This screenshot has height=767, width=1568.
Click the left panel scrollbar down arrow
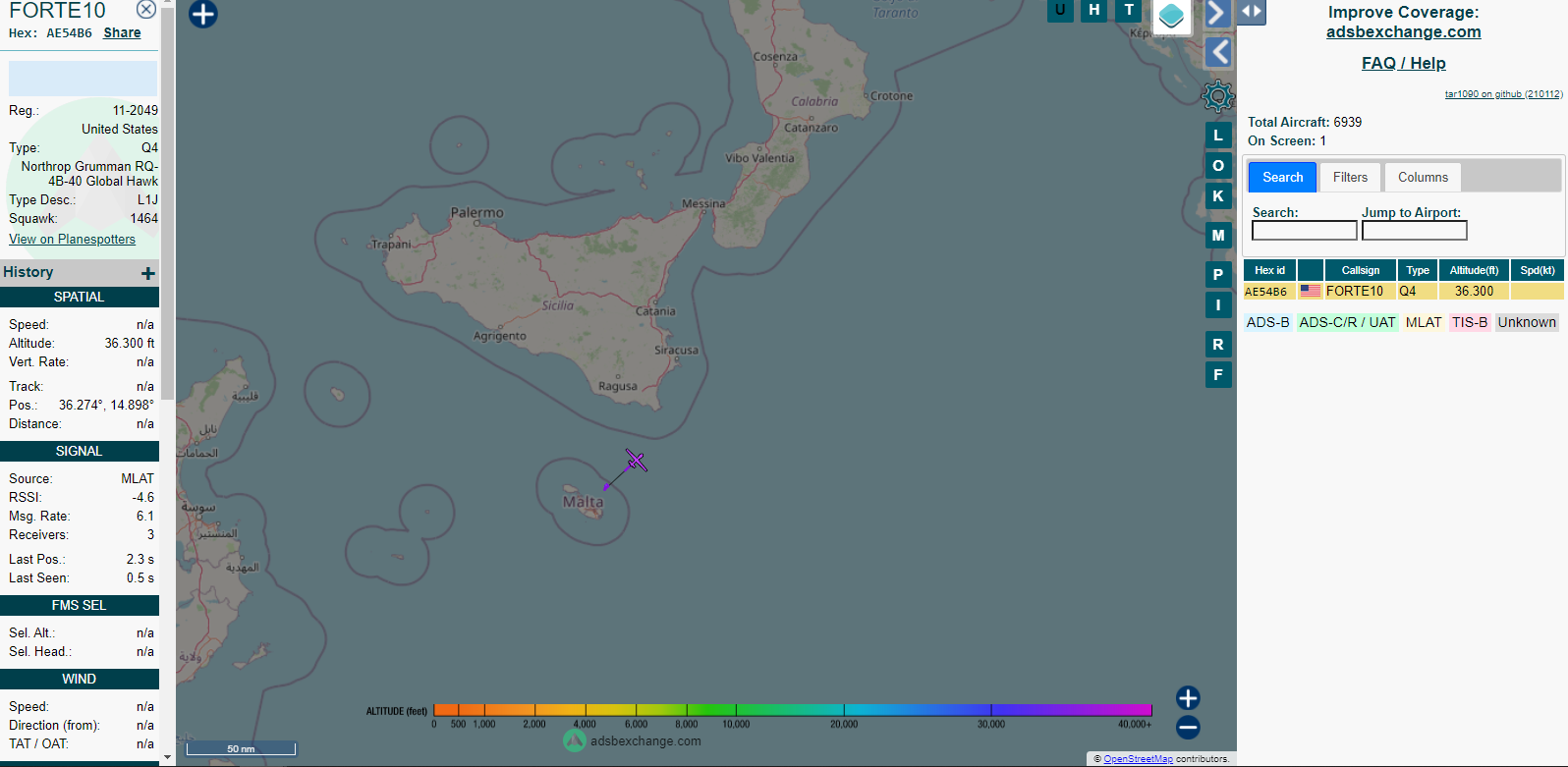(x=167, y=758)
